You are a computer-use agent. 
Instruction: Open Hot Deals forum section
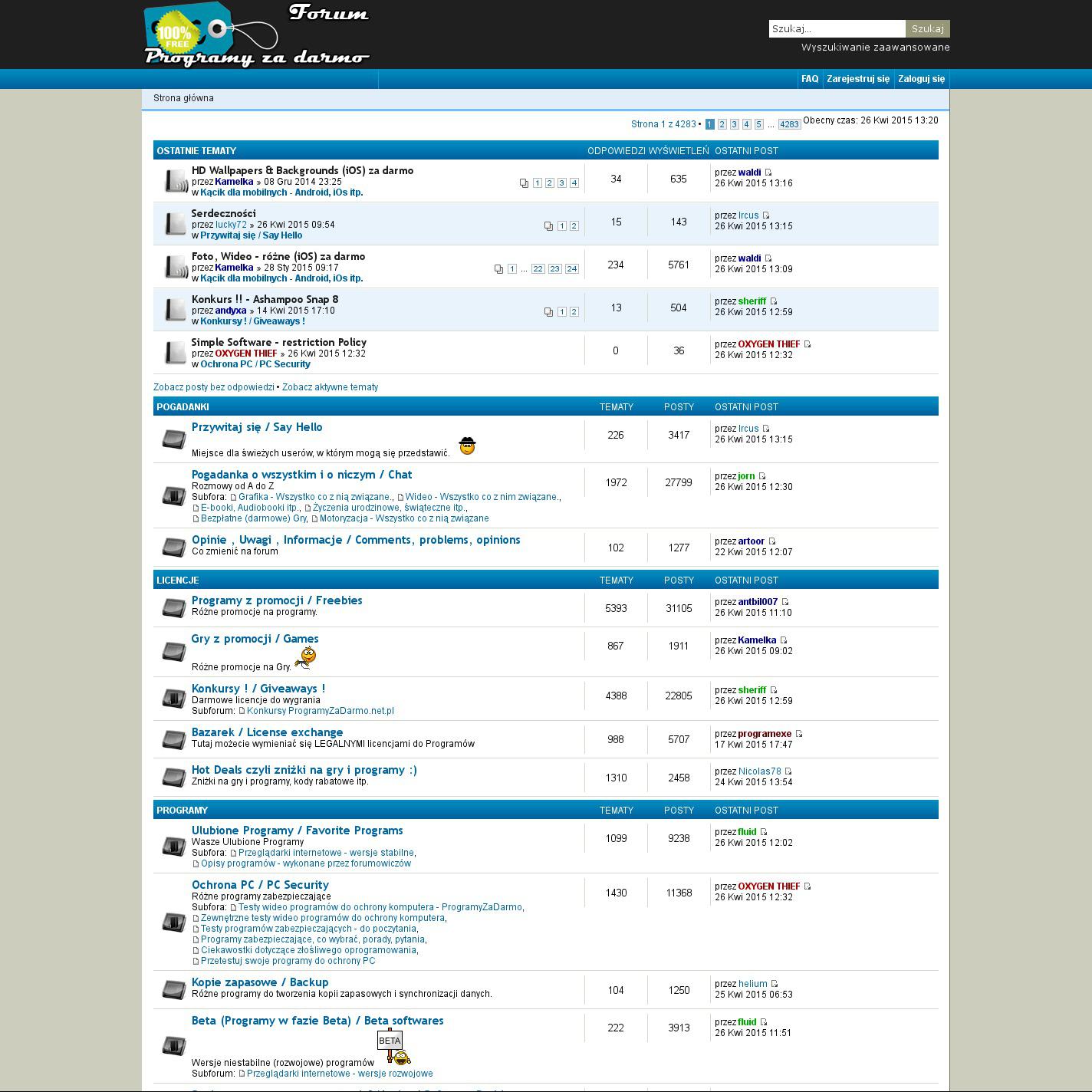tap(304, 770)
